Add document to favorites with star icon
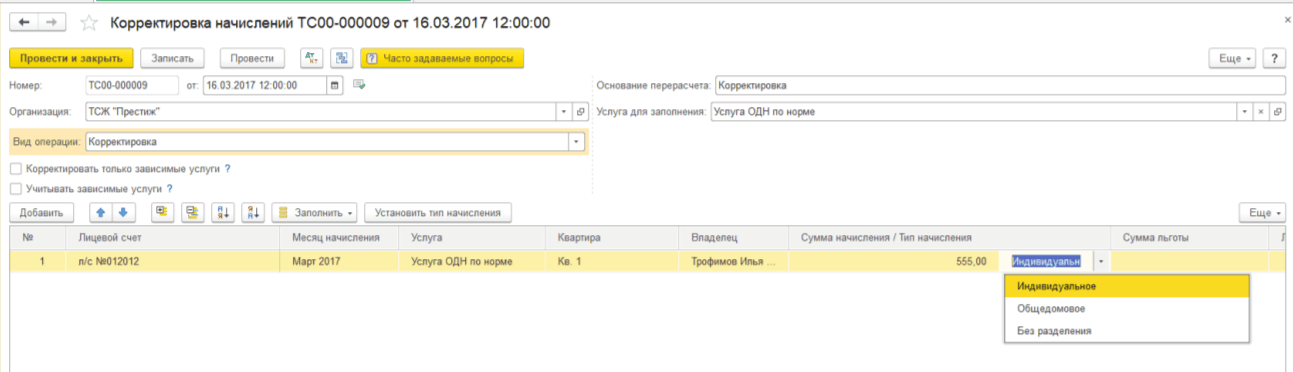 click(89, 22)
